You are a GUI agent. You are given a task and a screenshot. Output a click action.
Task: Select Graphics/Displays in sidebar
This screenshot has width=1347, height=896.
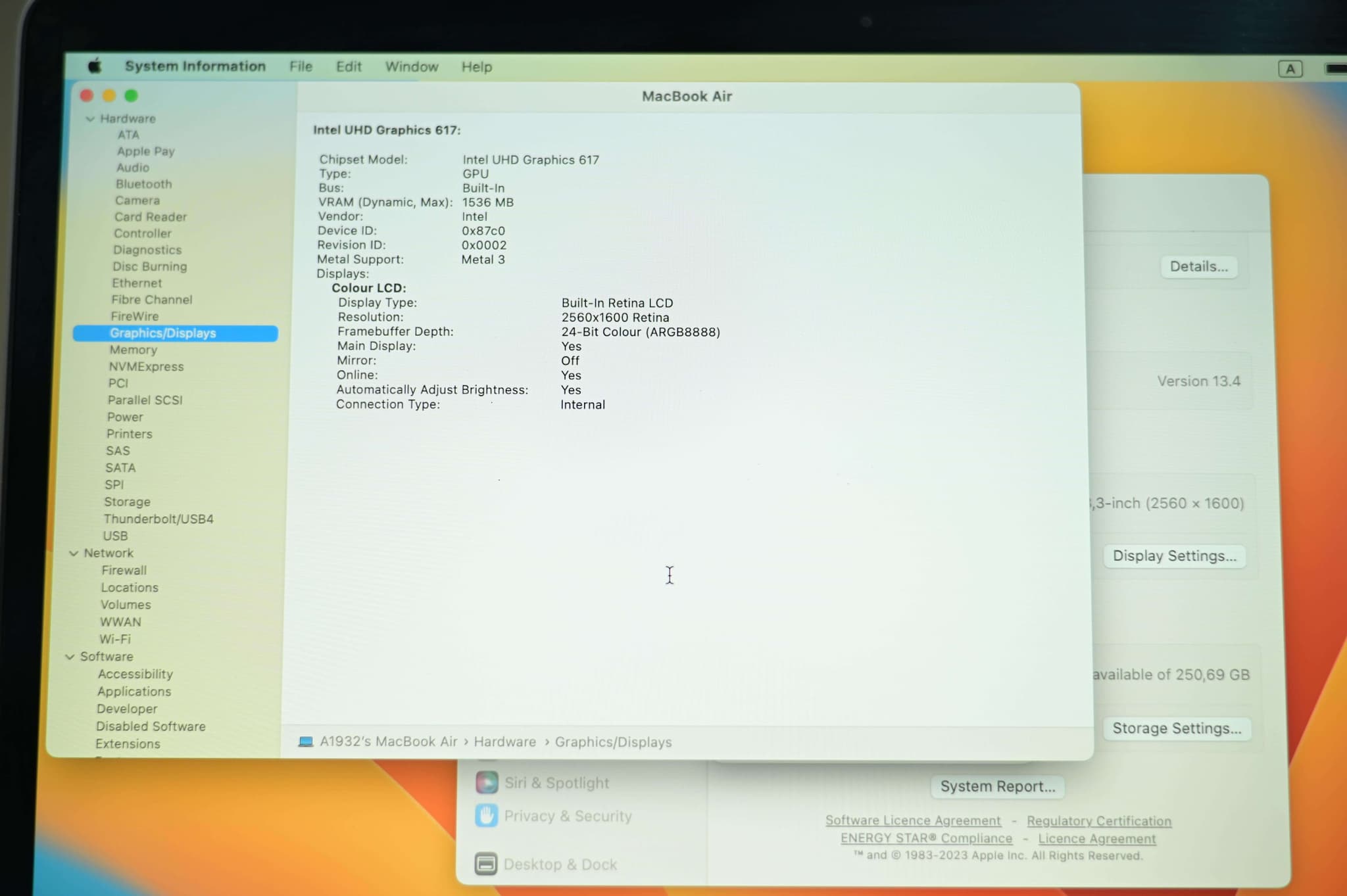pyautogui.click(x=176, y=333)
